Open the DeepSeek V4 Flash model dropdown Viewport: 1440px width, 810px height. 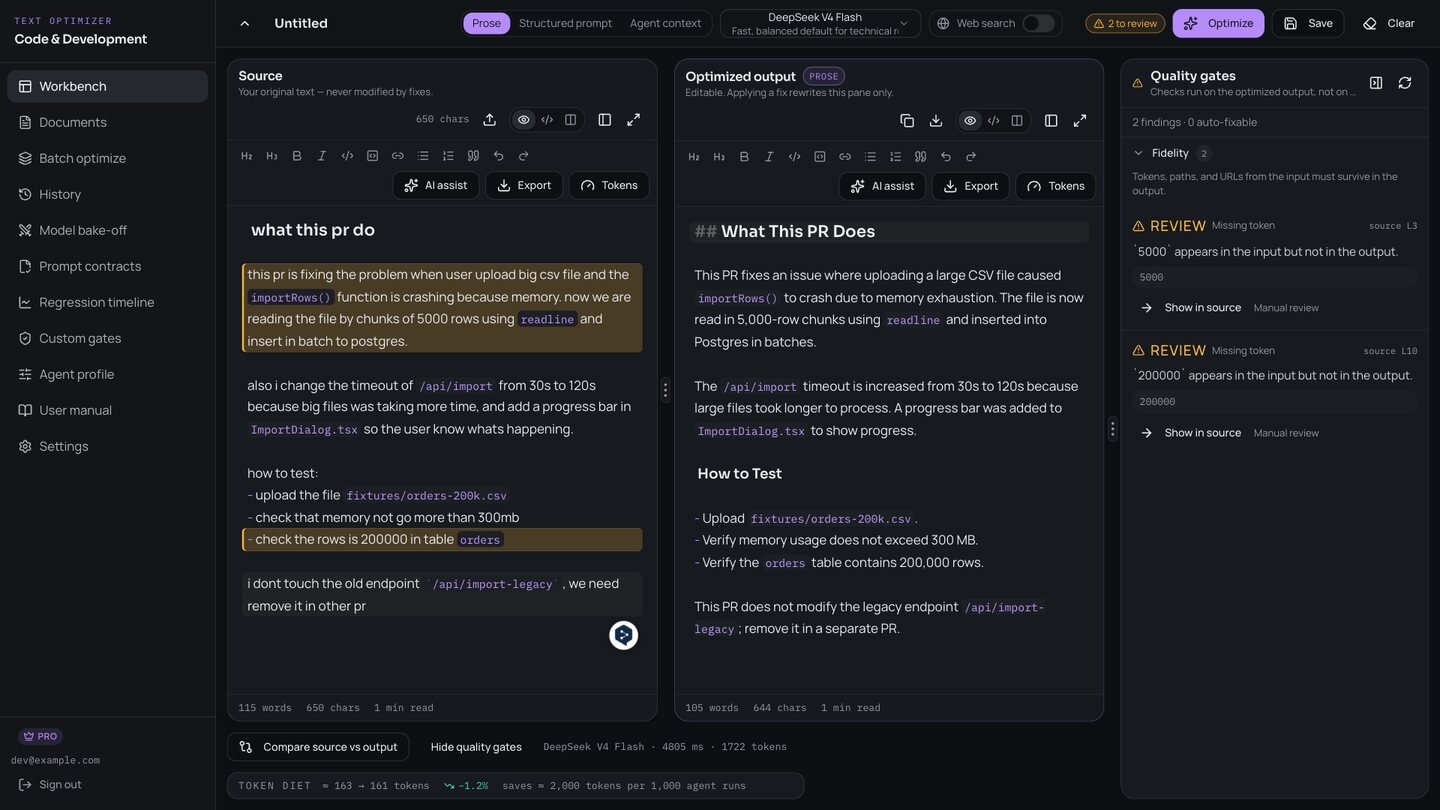[820, 23]
